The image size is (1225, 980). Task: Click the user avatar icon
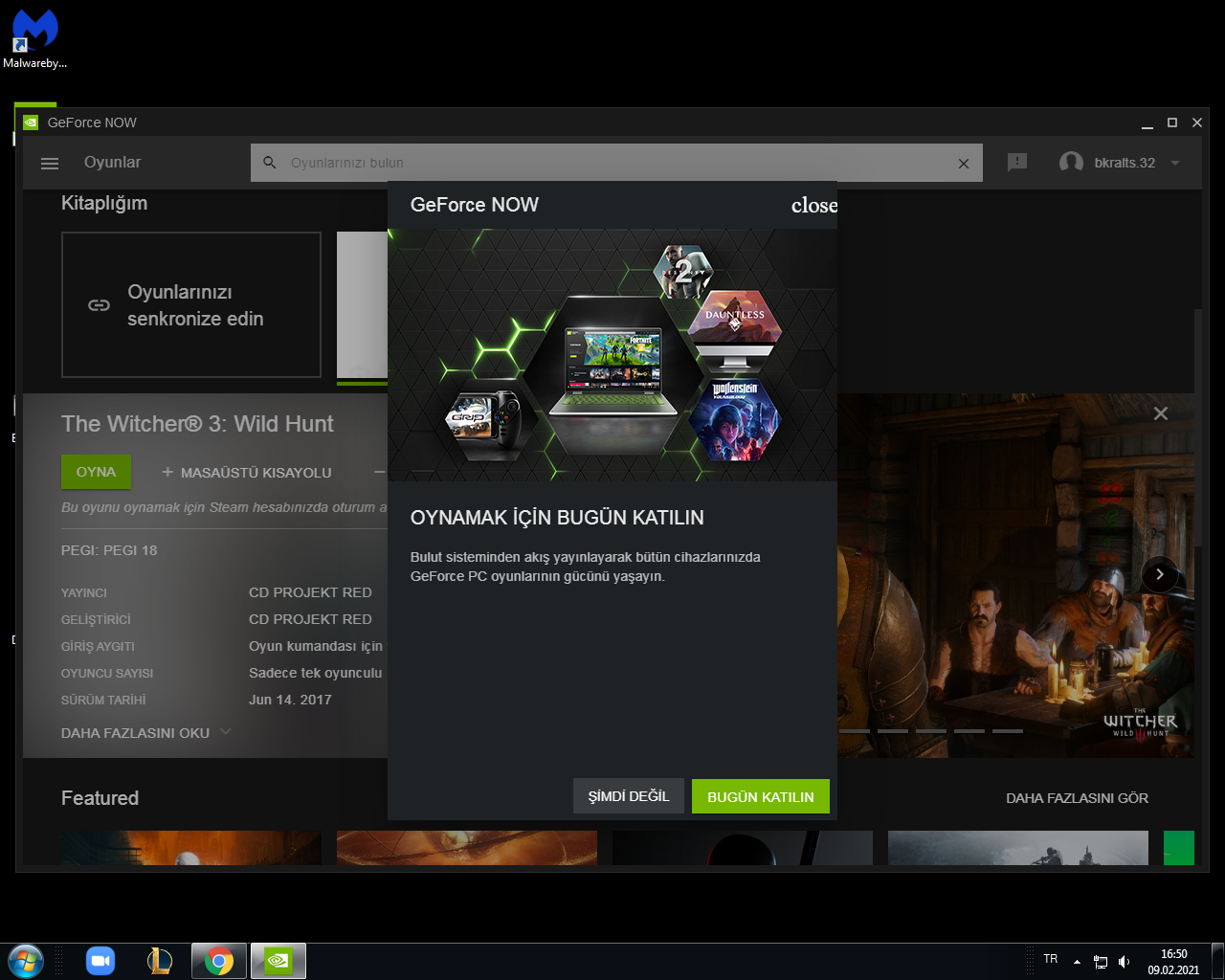[x=1071, y=163]
